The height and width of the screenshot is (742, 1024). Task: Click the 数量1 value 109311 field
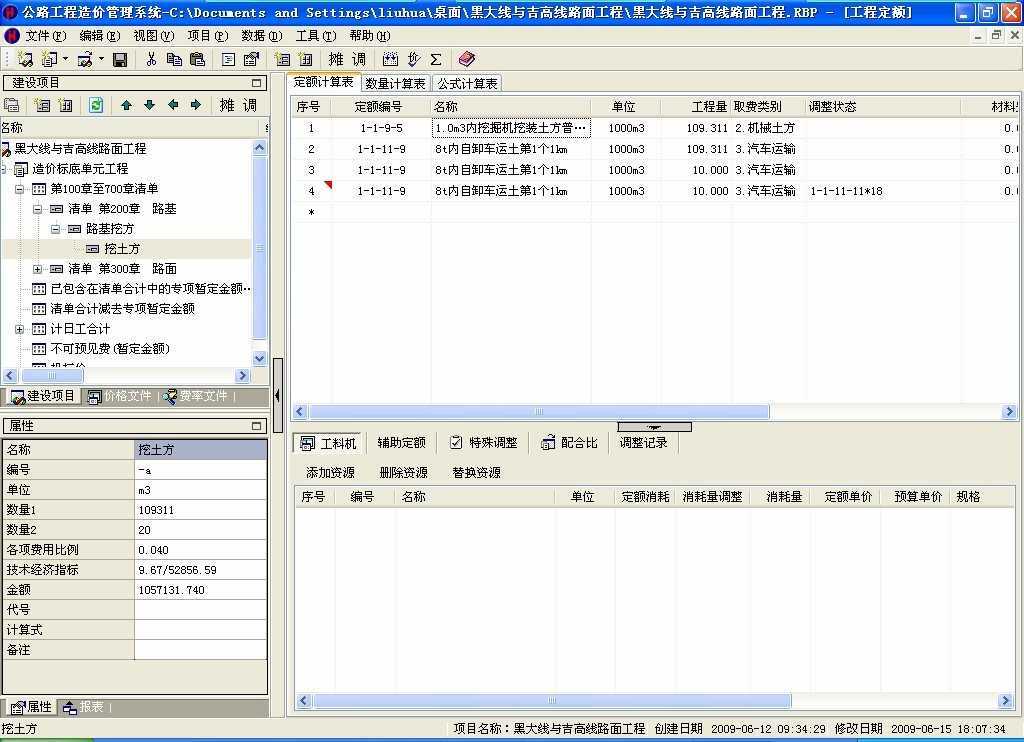point(200,510)
